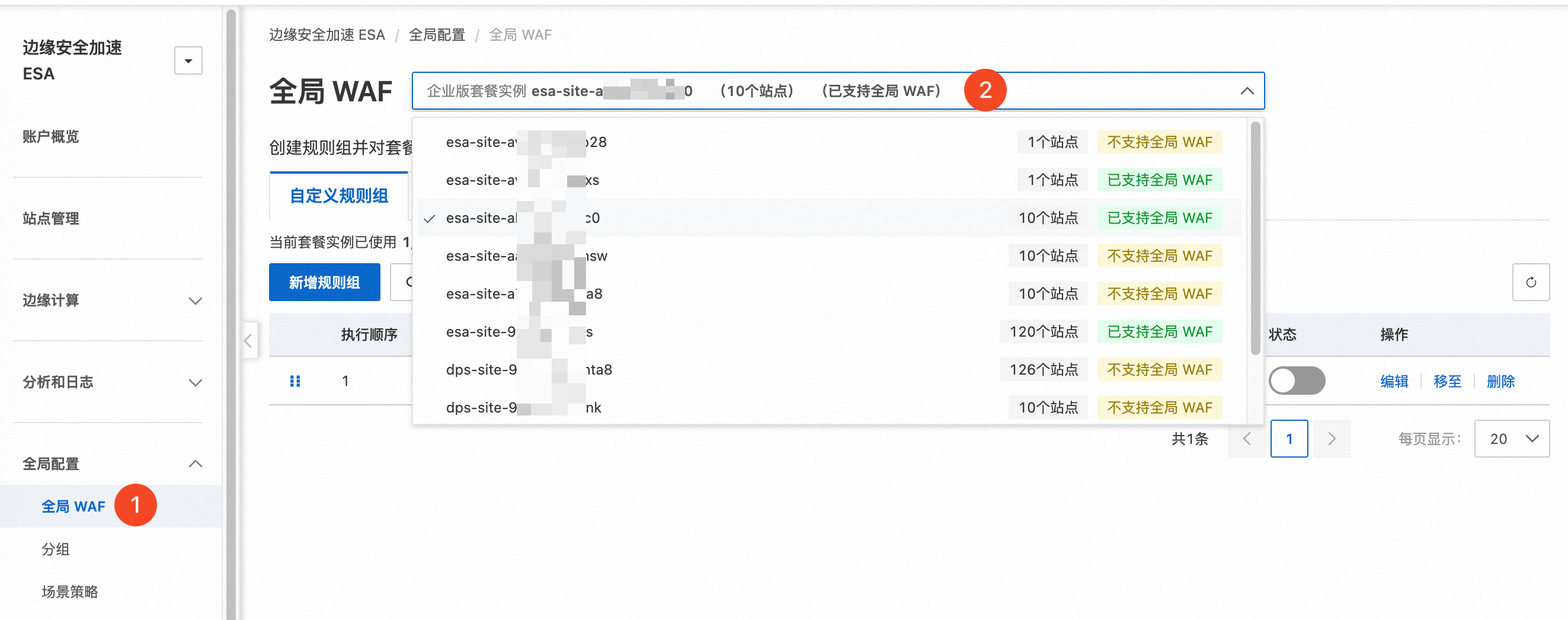Image resolution: width=1568 pixels, height=620 pixels.
Task: Expand the 边缘计算 sidebar section
Action: click(112, 301)
